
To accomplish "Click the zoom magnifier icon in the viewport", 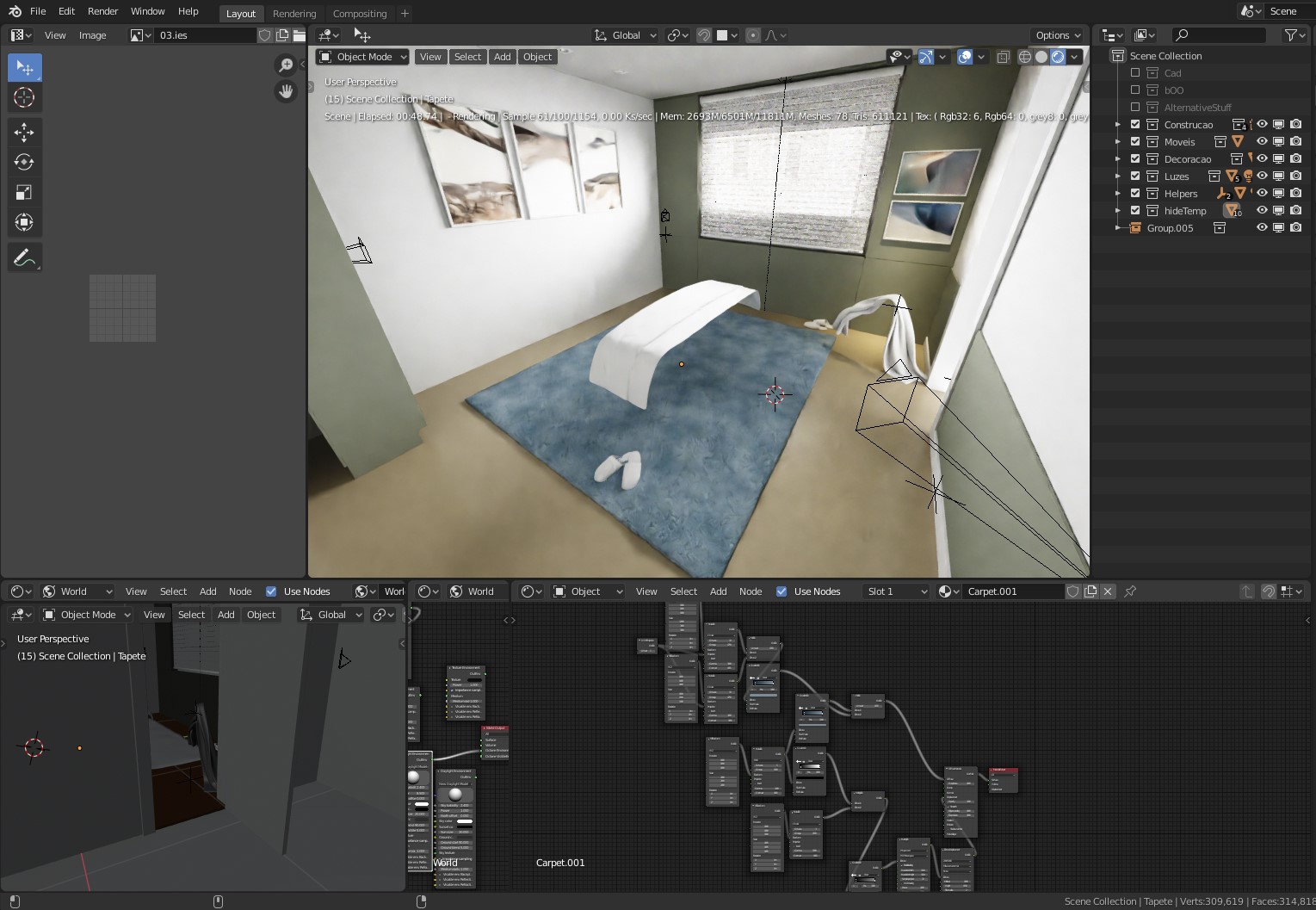I will point(286,65).
